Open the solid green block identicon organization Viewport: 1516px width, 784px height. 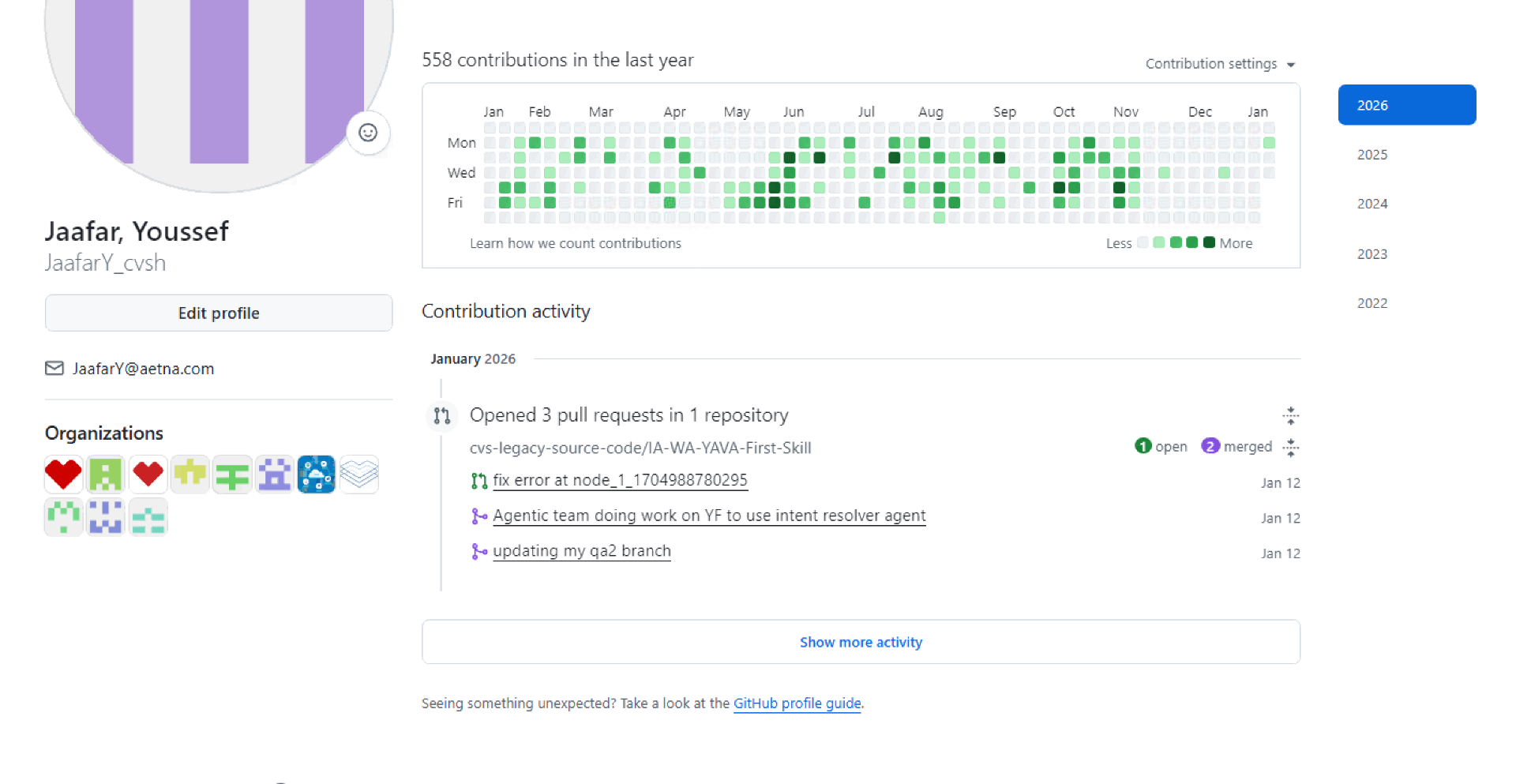click(x=105, y=475)
